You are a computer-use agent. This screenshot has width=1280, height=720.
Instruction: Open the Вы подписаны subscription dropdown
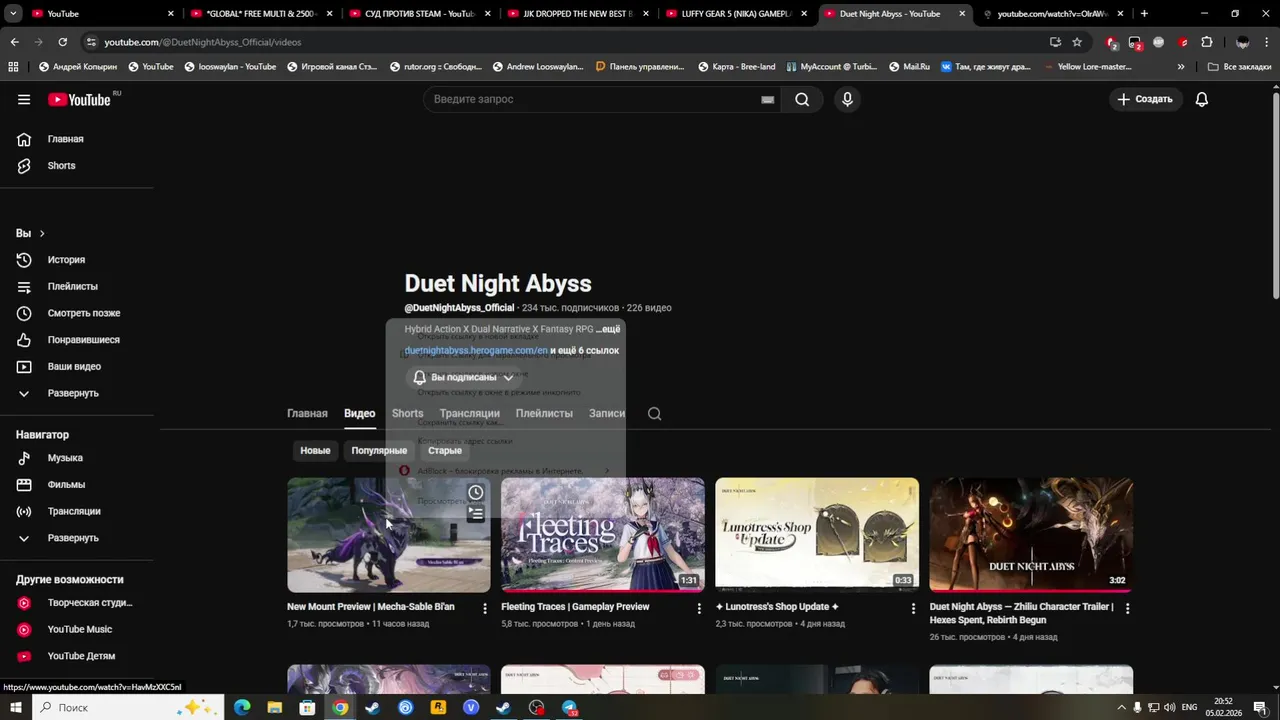coord(464,377)
